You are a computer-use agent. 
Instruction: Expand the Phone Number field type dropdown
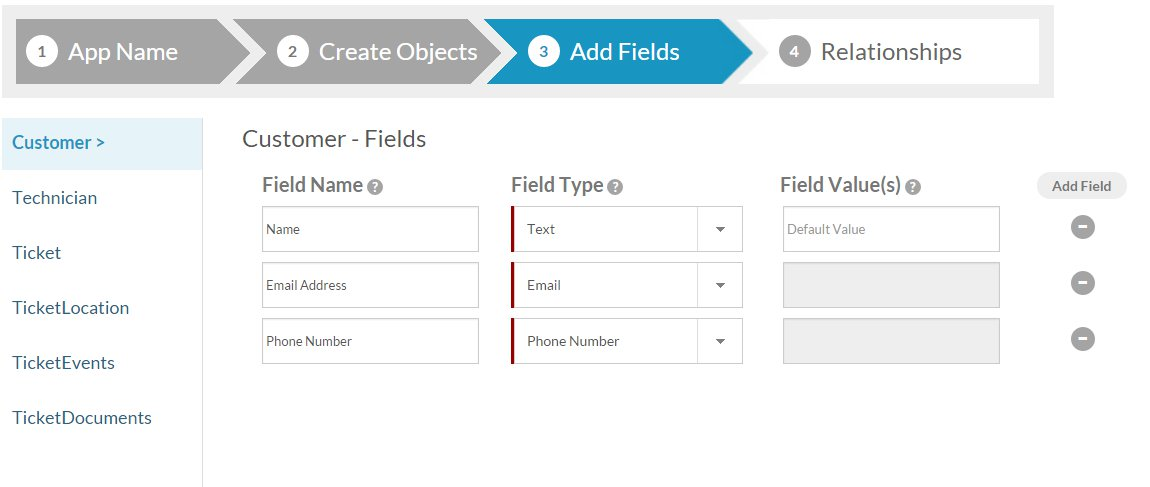pyautogui.click(x=720, y=341)
